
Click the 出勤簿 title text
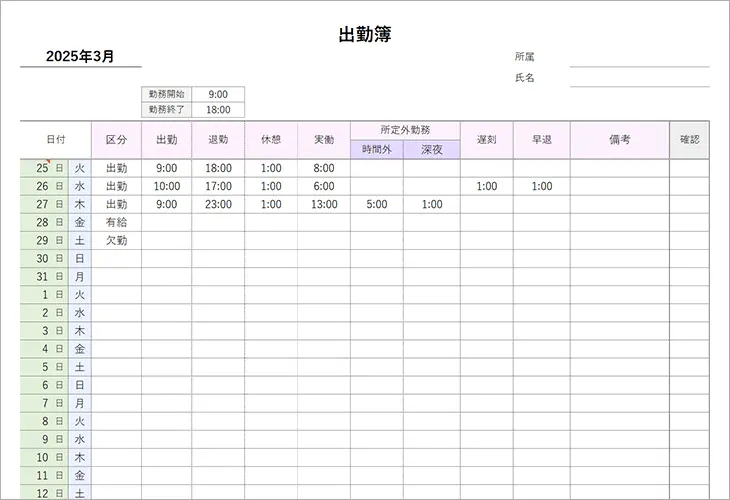[364, 34]
